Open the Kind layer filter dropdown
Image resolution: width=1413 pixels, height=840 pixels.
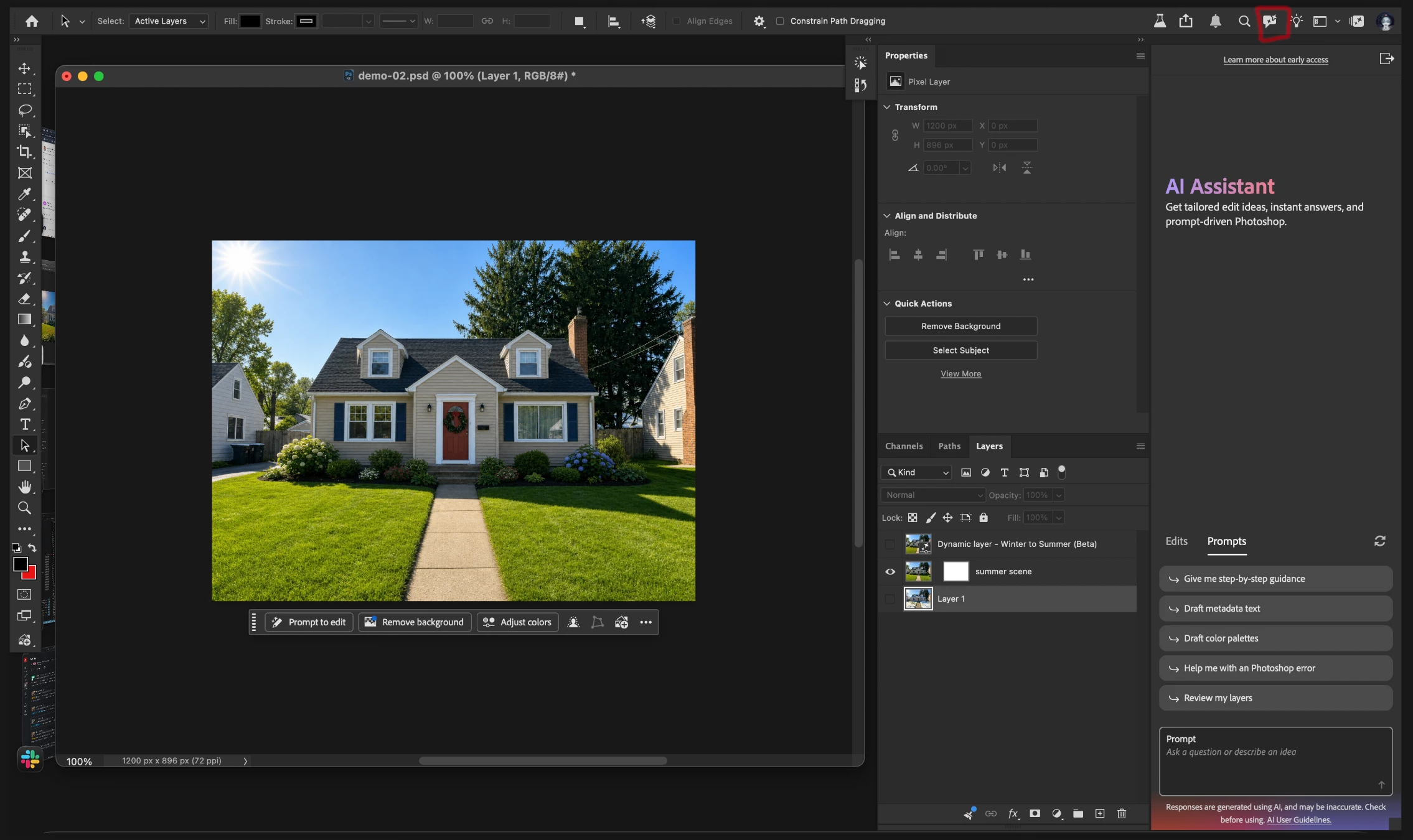(x=916, y=472)
